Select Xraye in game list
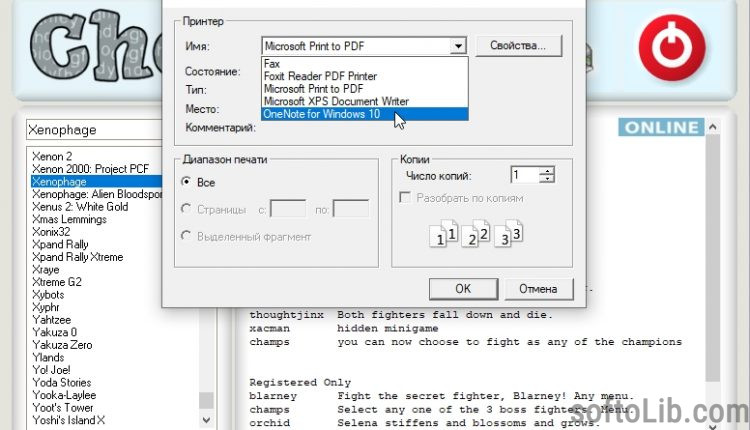Screen dimensions: 750x430 45,269
